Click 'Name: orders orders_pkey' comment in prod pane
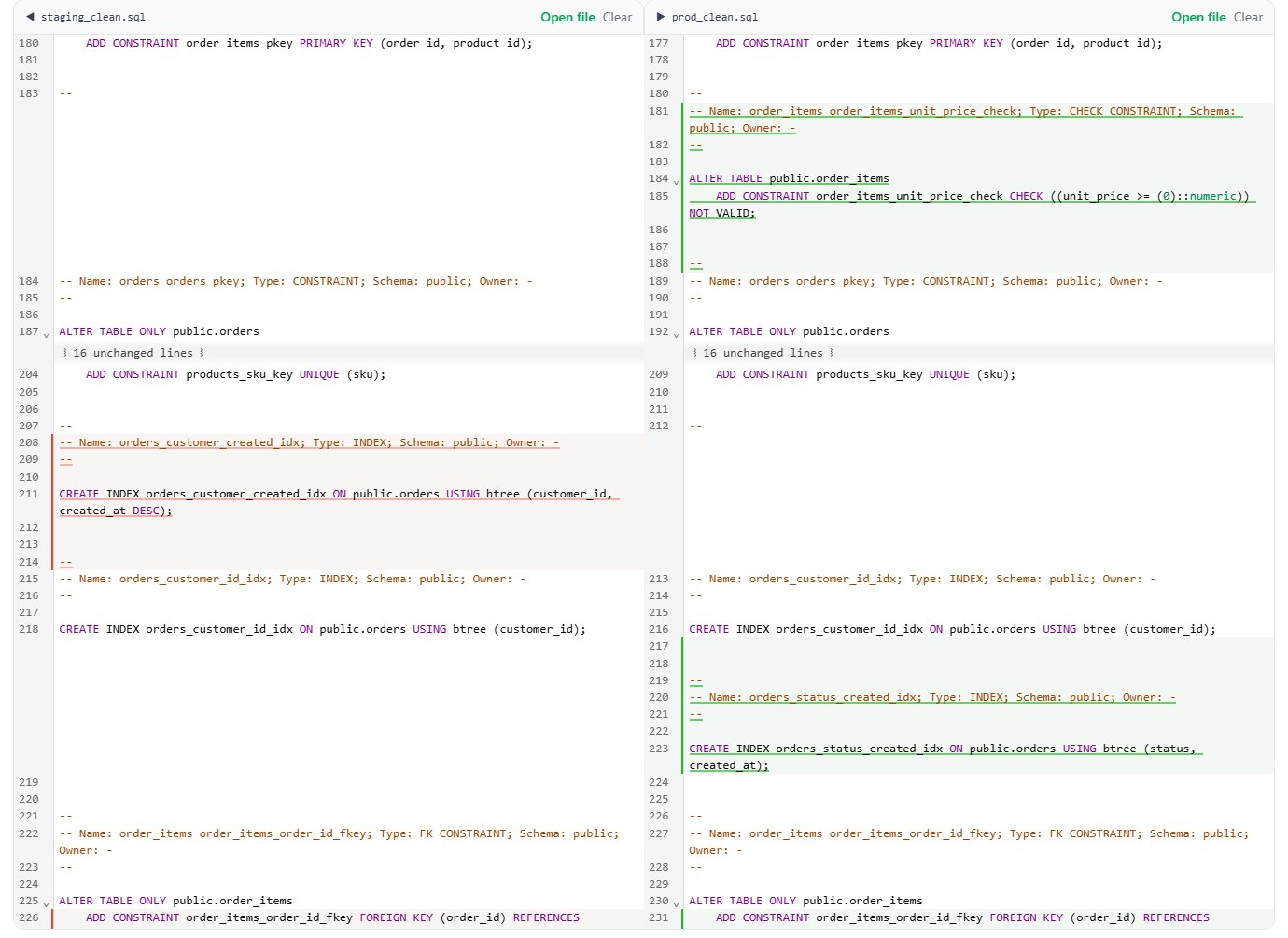Image resolution: width=1288 pixels, height=938 pixels. tap(926, 281)
